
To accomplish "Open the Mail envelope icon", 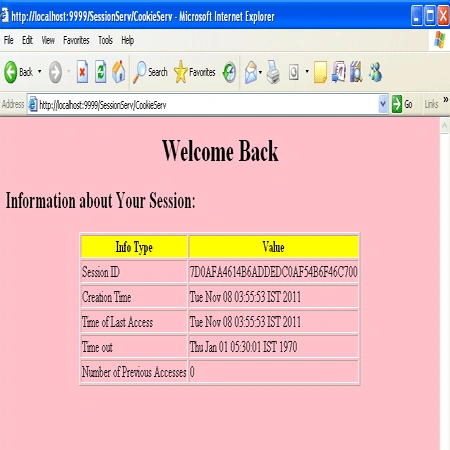I will [251, 72].
